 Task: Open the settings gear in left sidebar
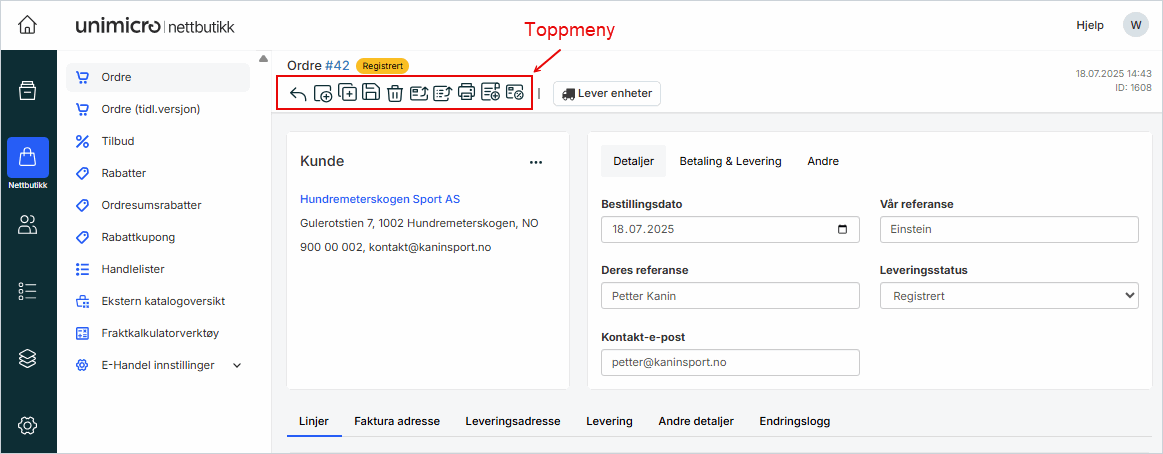pos(28,425)
